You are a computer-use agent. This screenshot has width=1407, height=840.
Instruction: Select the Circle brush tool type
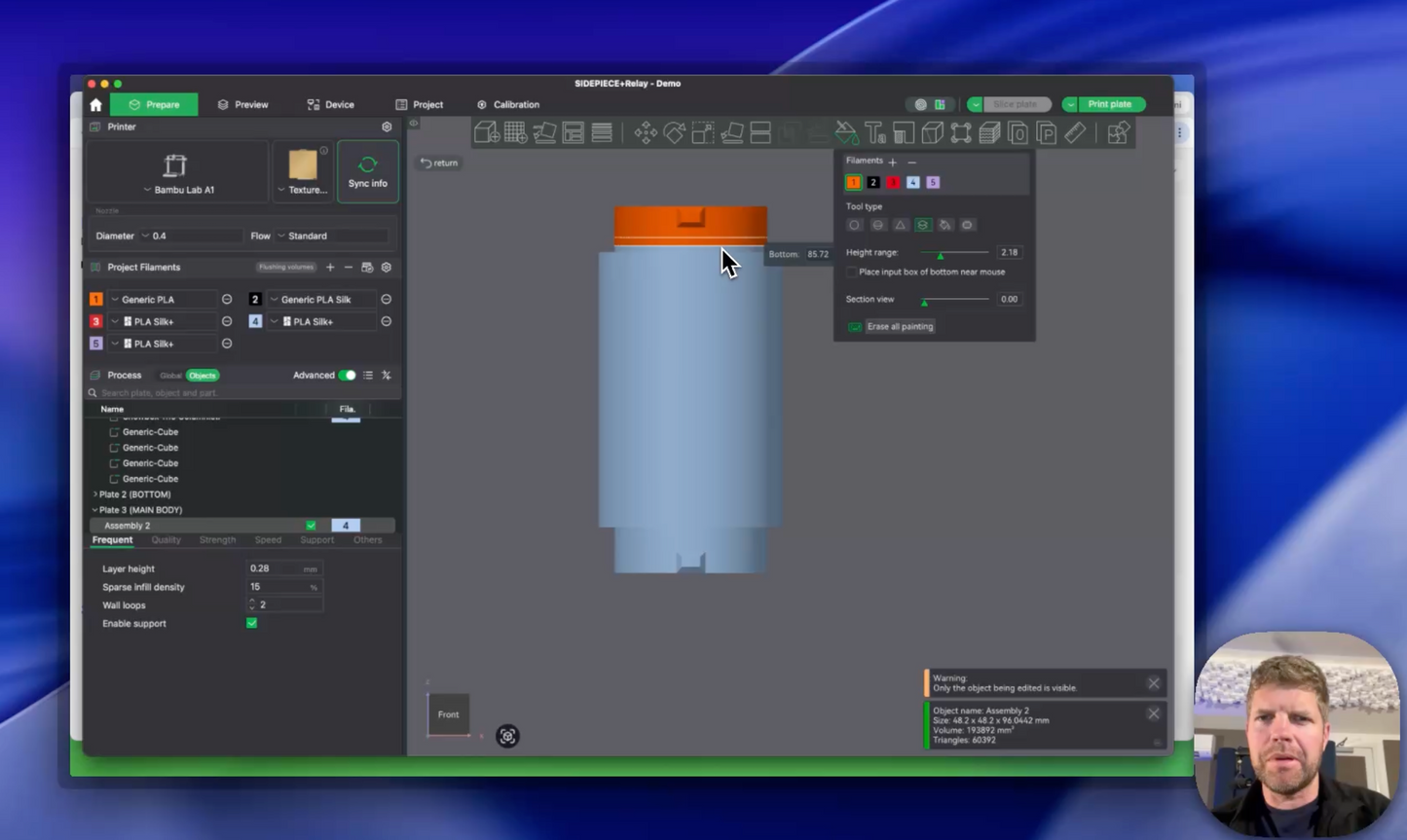[854, 225]
